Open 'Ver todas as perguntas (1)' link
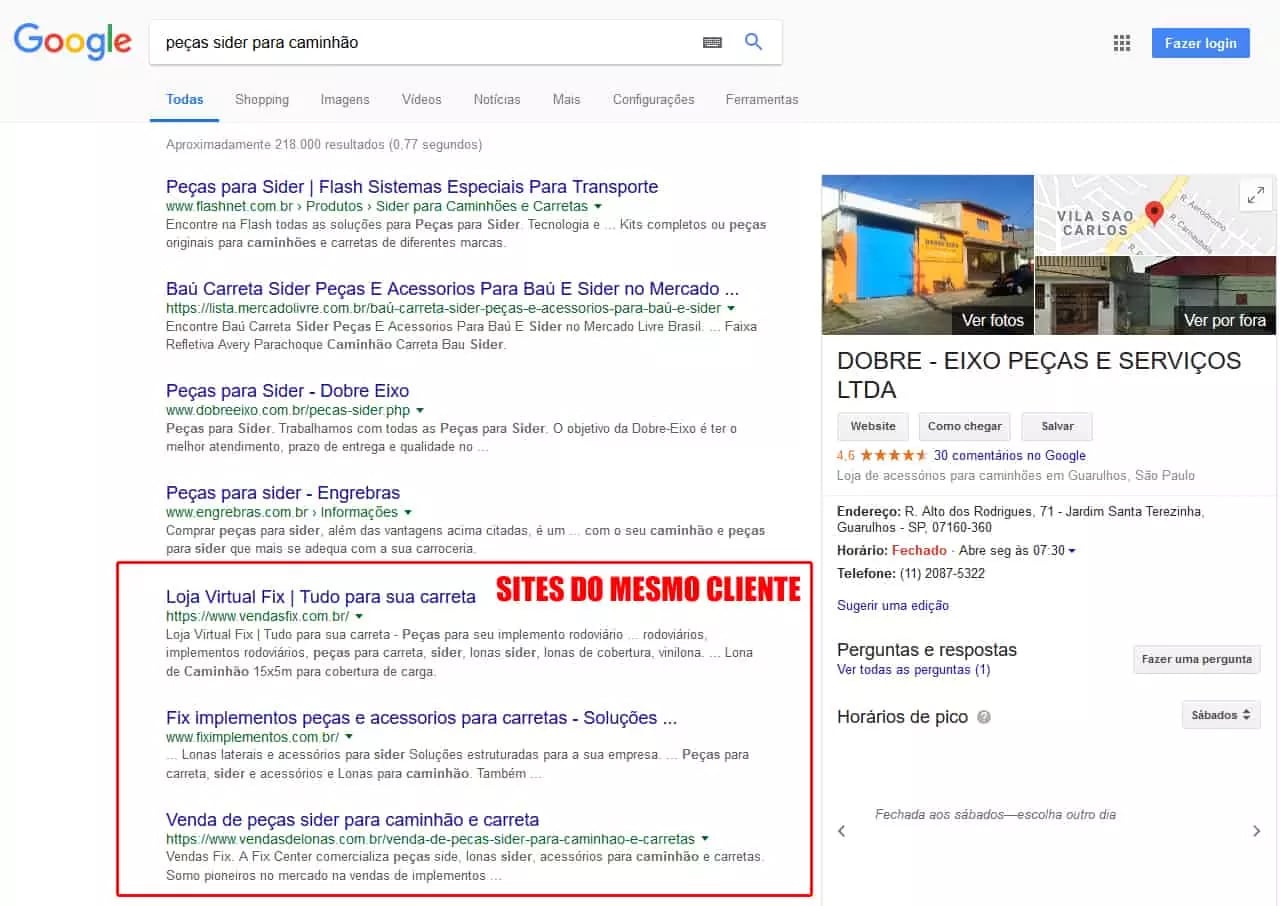This screenshot has height=906, width=1280. (914, 669)
